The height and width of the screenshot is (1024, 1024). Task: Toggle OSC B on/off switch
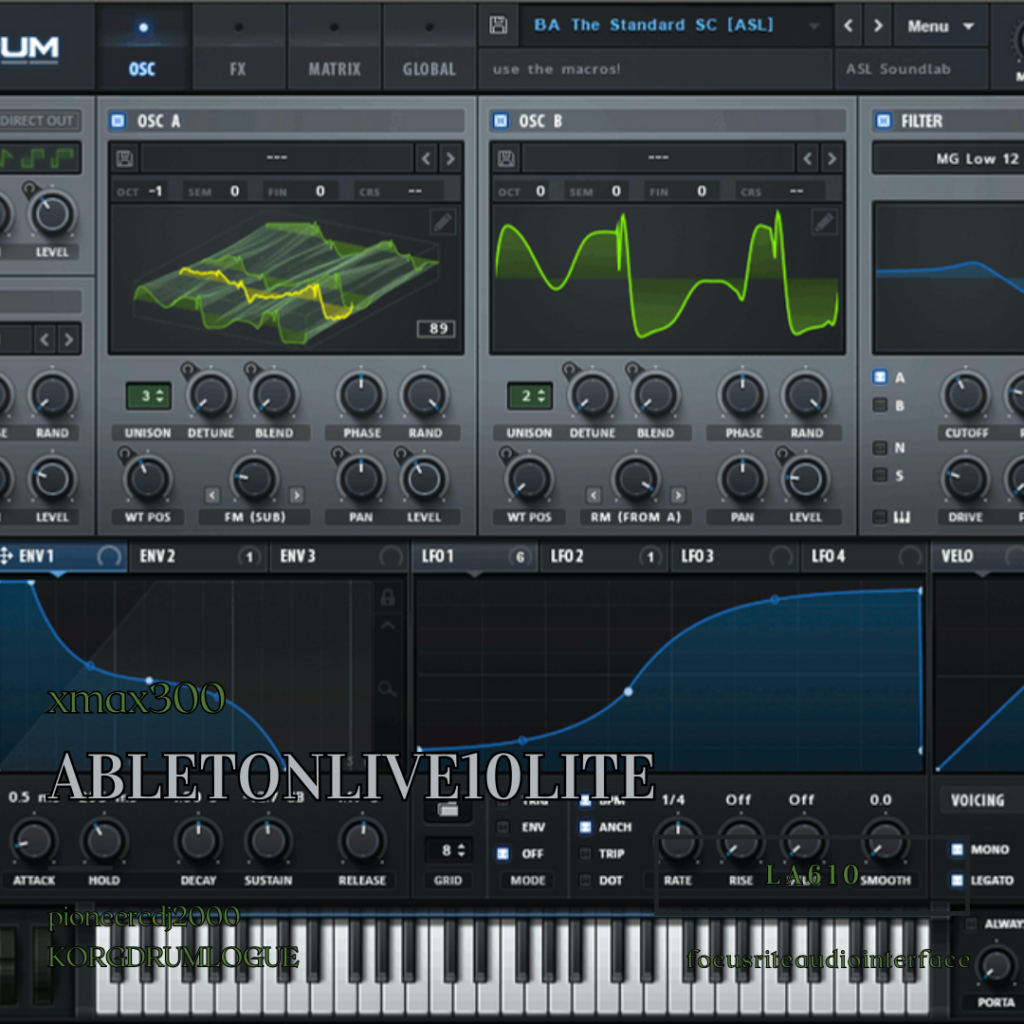(x=500, y=121)
